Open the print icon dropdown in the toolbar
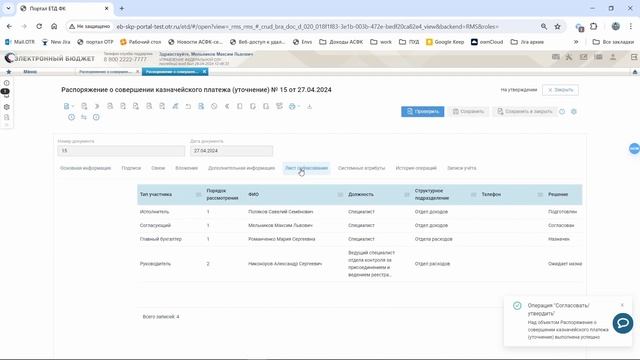This screenshot has width=640, height=360. pos(294,107)
